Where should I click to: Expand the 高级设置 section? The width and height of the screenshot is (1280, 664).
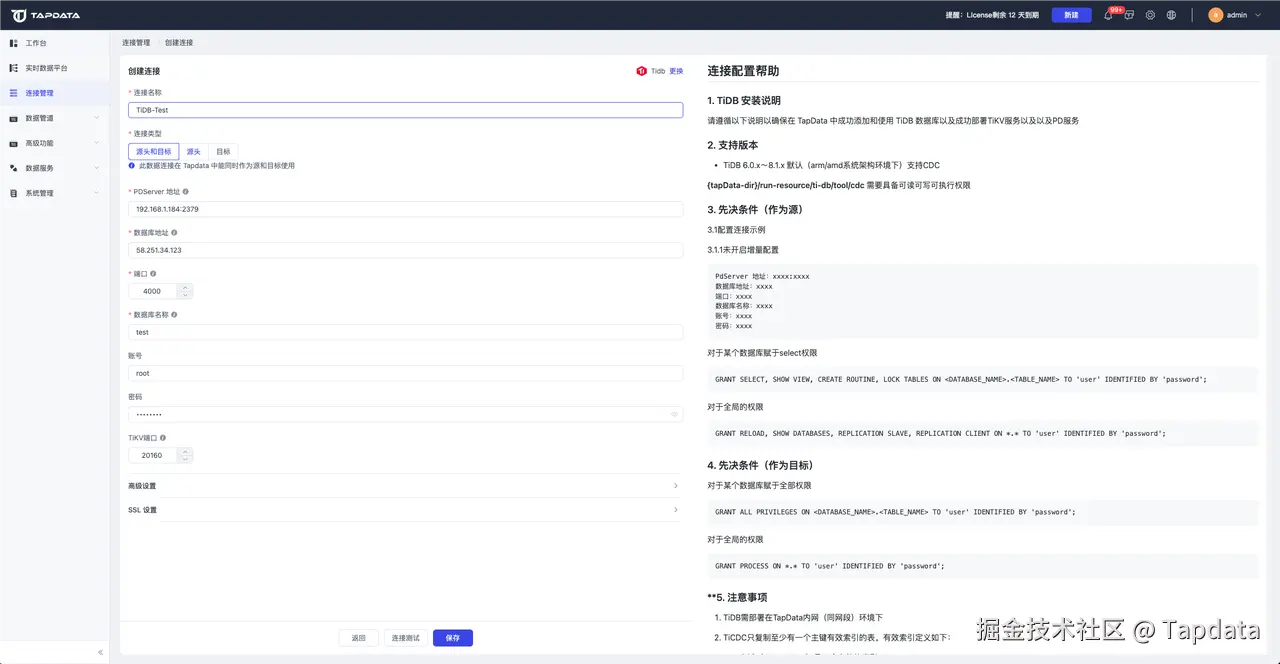405,486
